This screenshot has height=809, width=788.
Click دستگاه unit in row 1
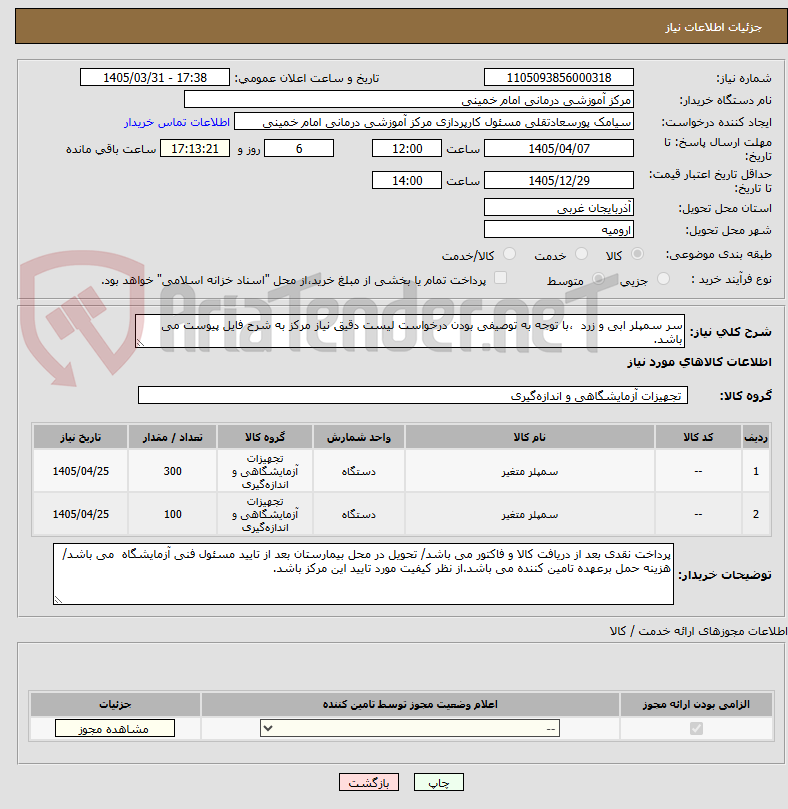(359, 472)
